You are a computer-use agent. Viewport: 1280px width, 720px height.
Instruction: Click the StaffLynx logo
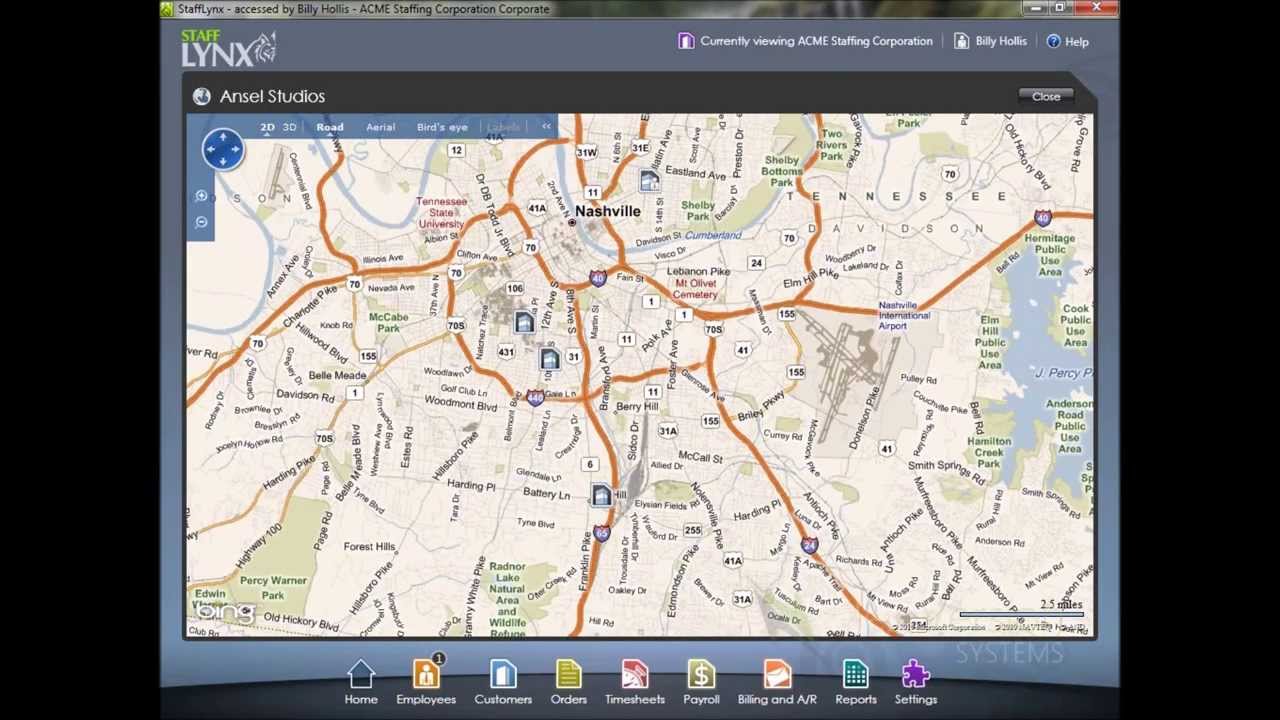coord(229,48)
